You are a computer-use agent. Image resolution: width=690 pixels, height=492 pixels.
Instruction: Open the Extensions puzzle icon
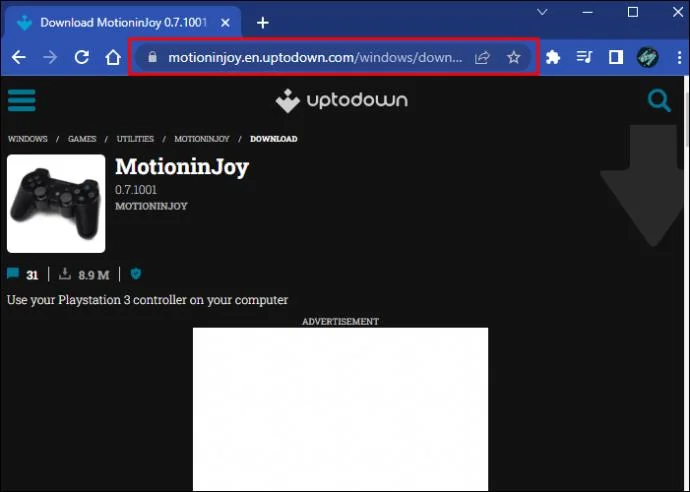tap(553, 57)
